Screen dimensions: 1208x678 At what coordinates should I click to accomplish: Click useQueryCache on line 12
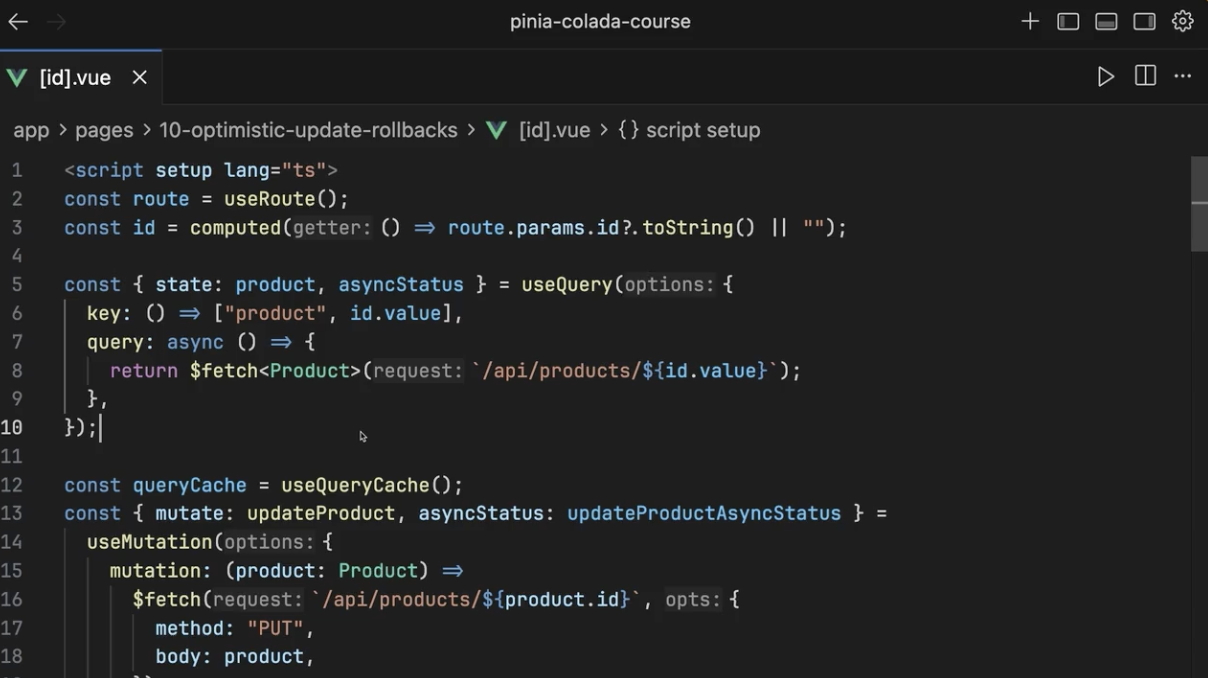click(x=355, y=485)
